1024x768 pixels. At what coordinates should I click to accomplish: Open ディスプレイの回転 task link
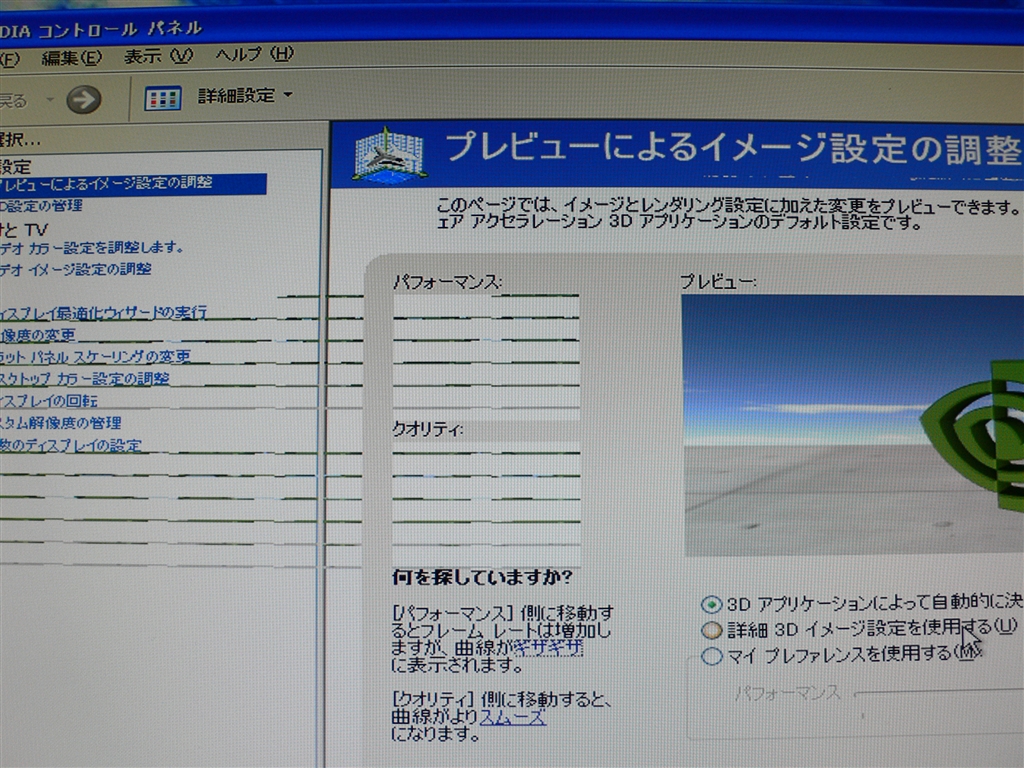pos(49,401)
